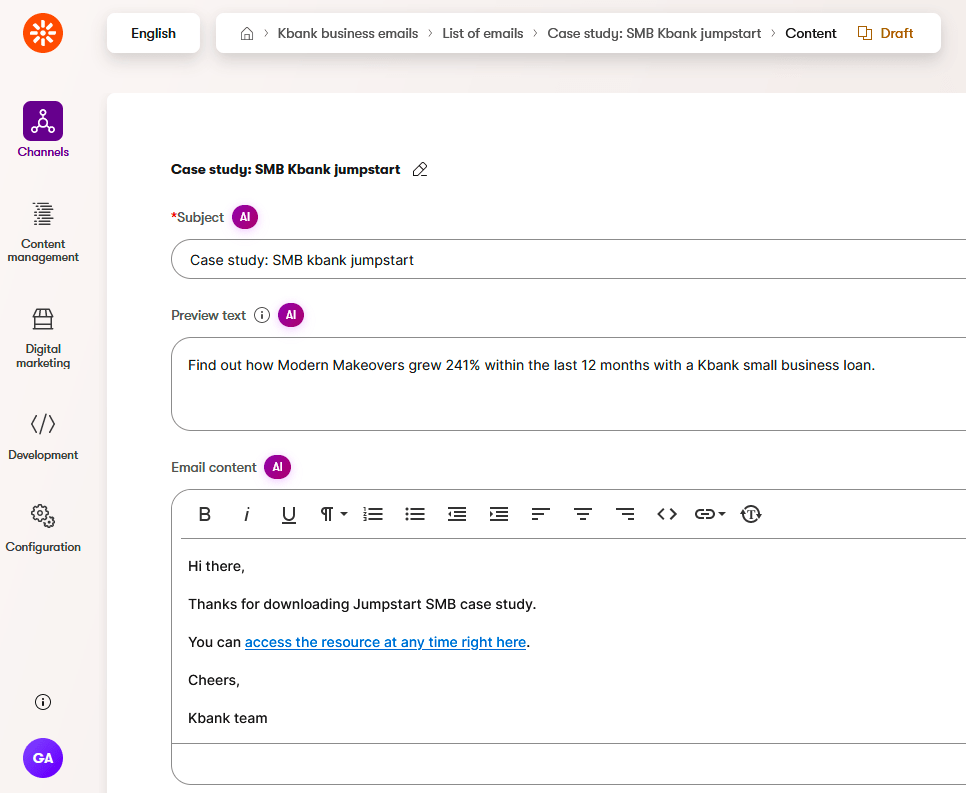The height and width of the screenshot is (793, 966).
Task: Center align text in the editor
Action: (x=583, y=514)
